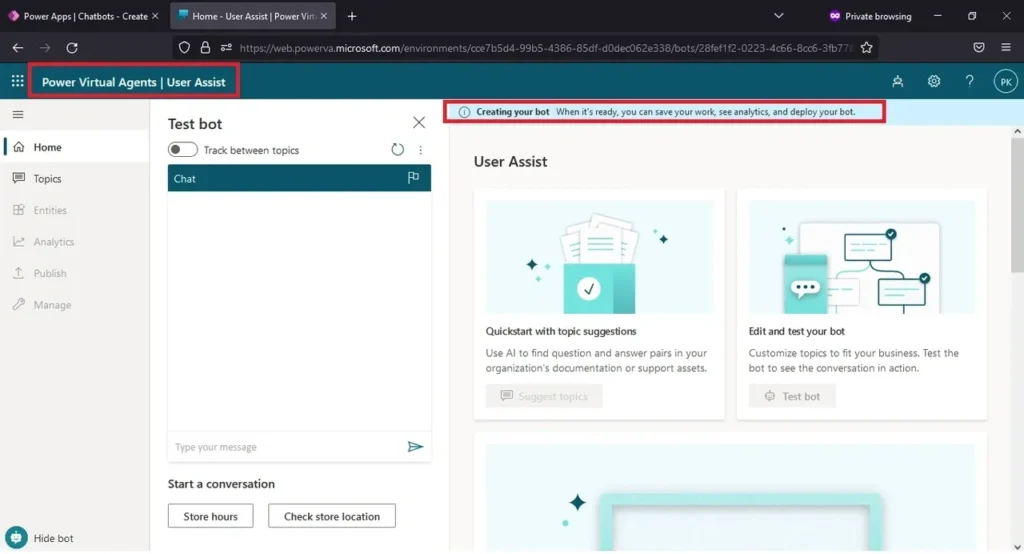Open a new browser tab plus
This screenshot has height=554, width=1024.
[x=352, y=16]
